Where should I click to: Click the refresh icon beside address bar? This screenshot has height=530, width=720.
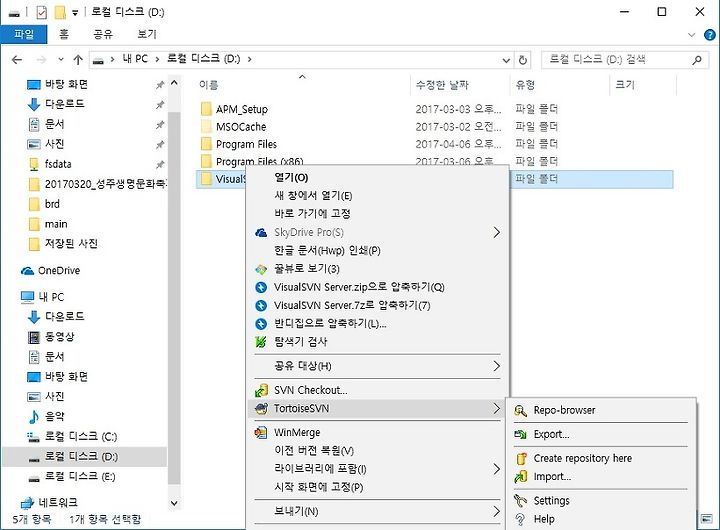click(x=523, y=60)
